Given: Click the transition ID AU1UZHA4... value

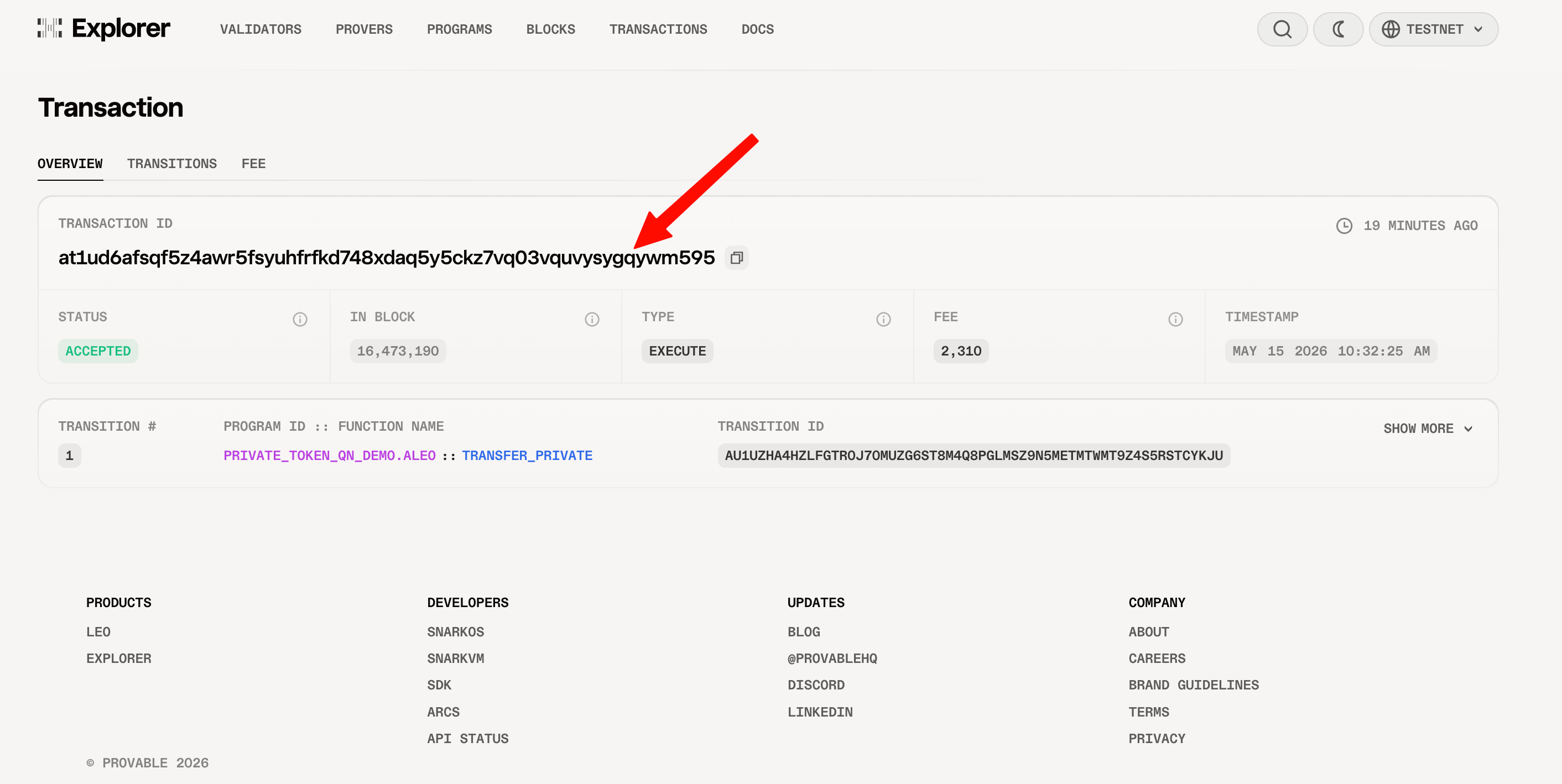Looking at the screenshot, I should pos(974,456).
